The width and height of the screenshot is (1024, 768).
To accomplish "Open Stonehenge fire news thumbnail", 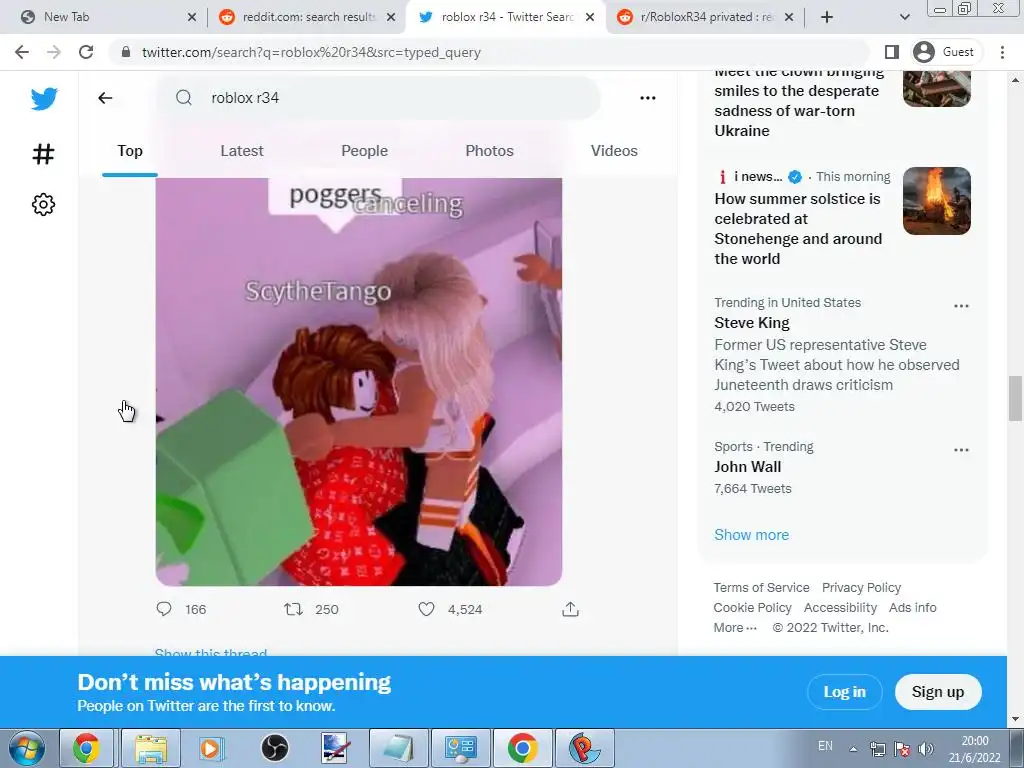I will point(936,201).
